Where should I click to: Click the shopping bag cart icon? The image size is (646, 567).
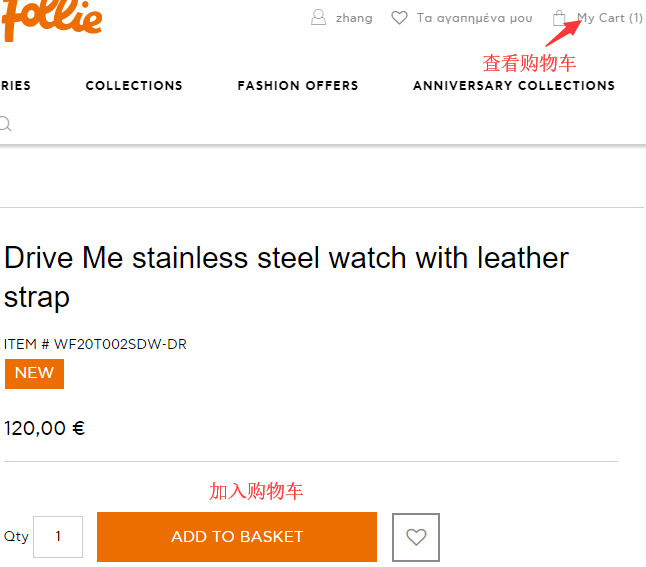click(x=559, y=18)
